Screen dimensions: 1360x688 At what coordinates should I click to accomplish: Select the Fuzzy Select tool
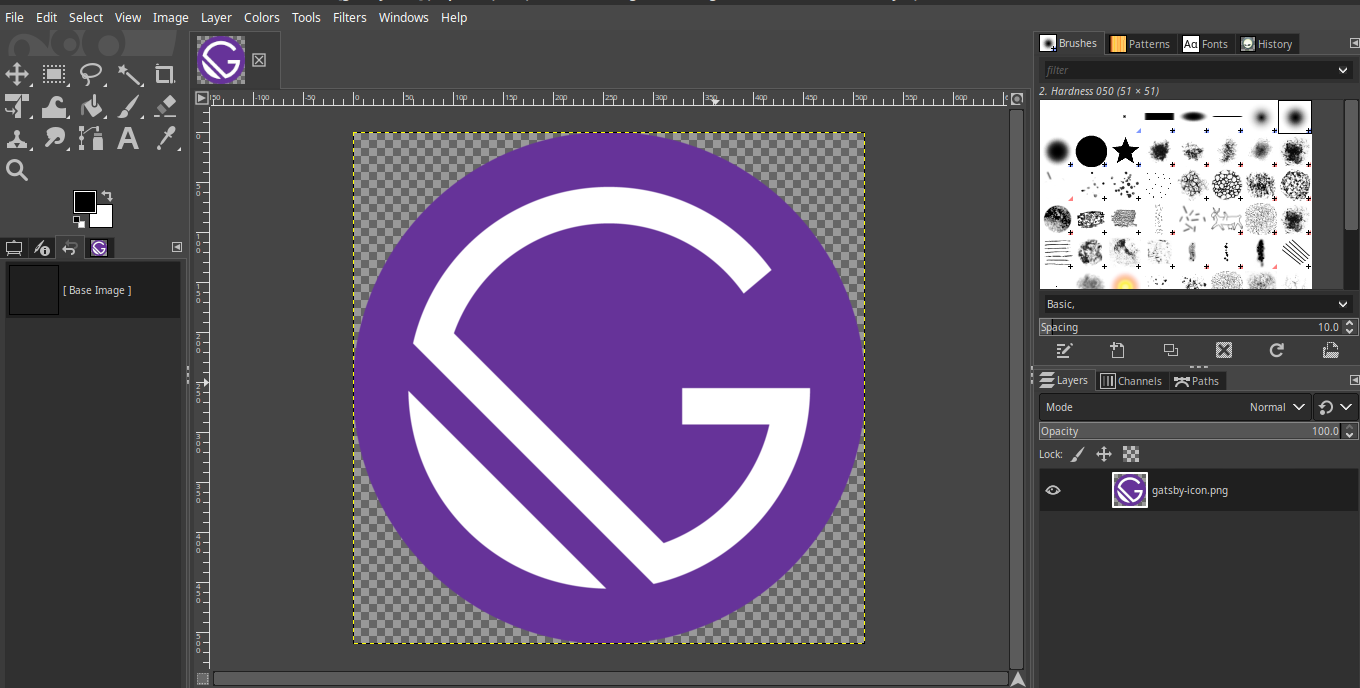128,74
